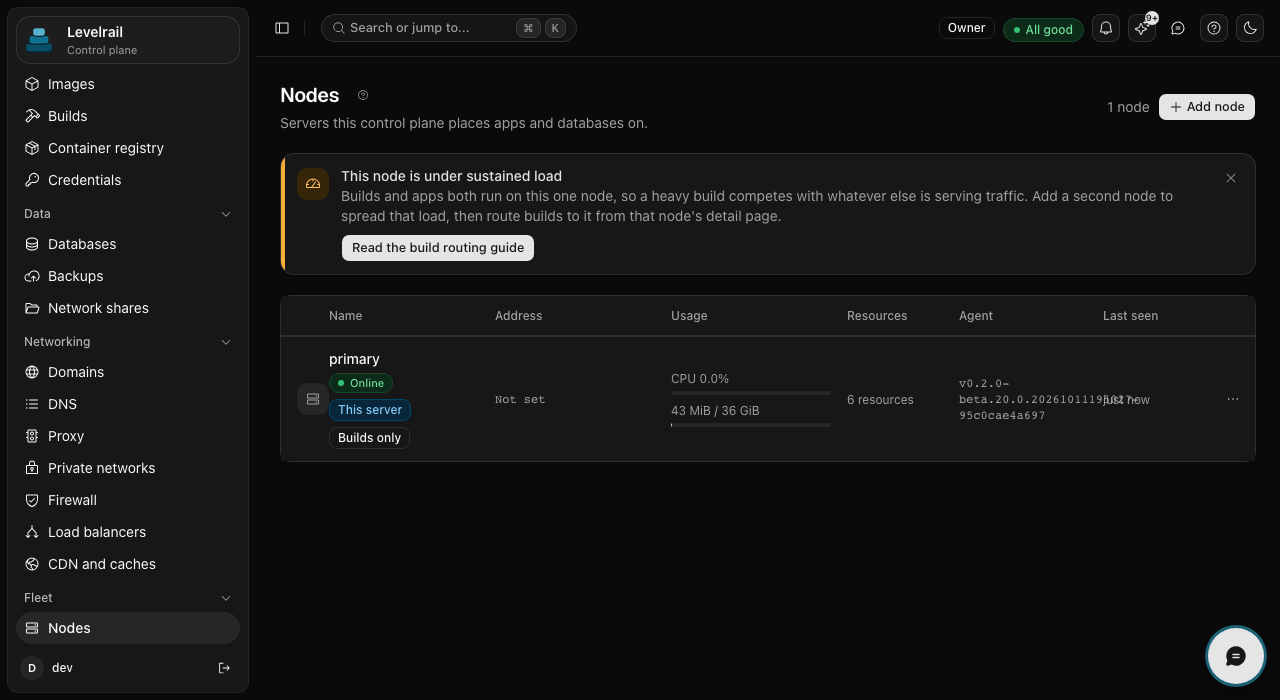1280x700 pixels.
Task: Toggle dark mode moon icon
Action: [1250, 28]
